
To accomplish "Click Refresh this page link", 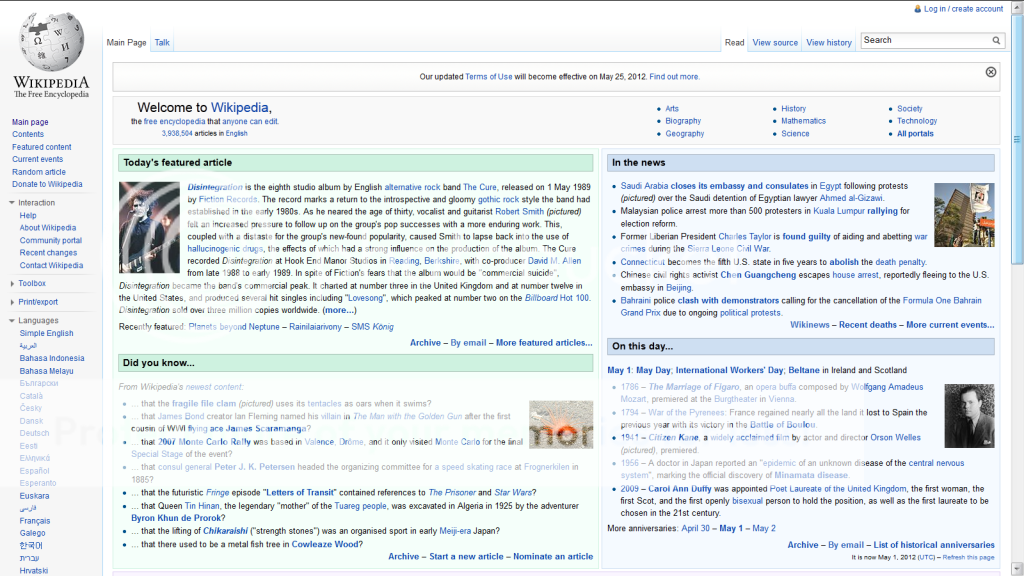I will click(x=968, y=557).
